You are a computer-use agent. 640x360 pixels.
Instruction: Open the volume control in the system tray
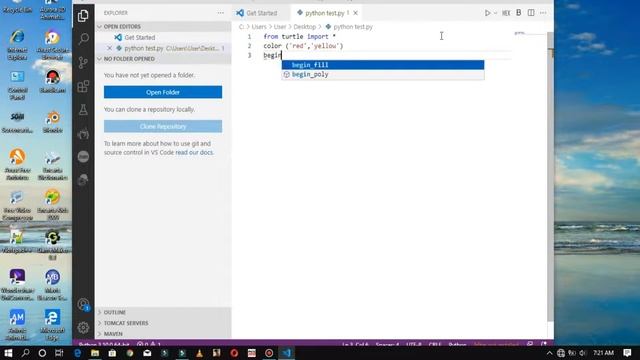[x=583, y=353]
